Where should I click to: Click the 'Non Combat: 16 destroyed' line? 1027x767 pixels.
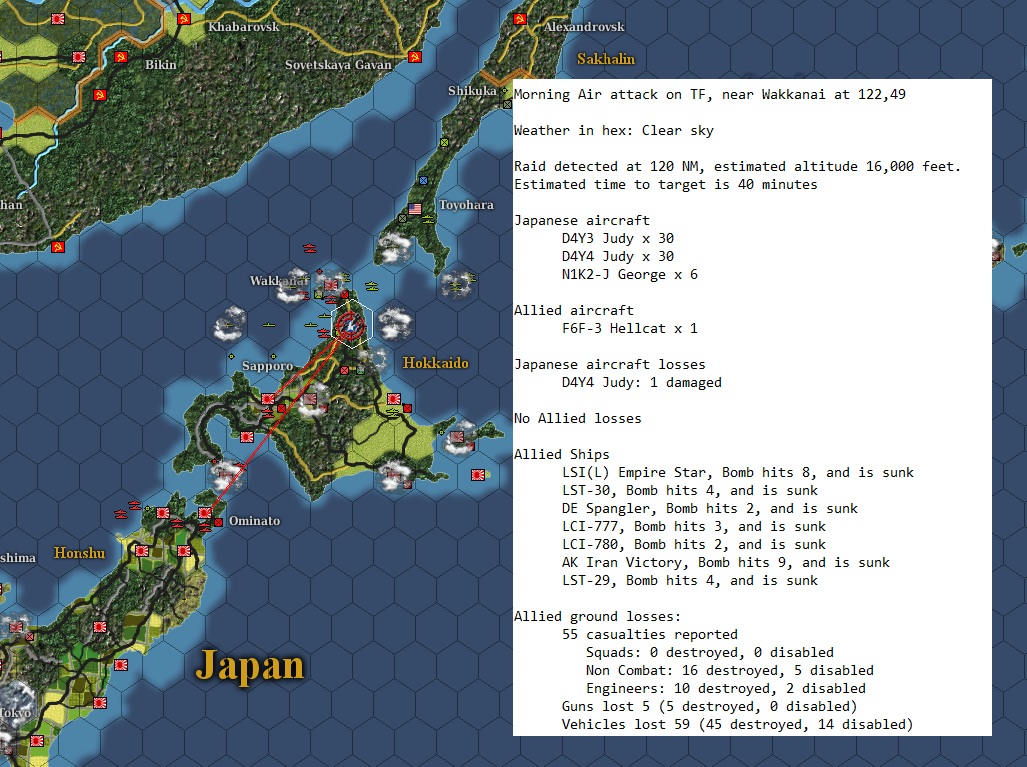point(730,671)
